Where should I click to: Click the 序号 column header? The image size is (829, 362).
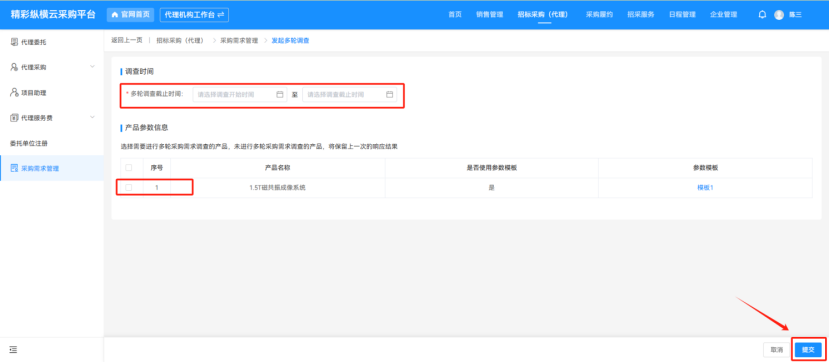pos(156,168)
